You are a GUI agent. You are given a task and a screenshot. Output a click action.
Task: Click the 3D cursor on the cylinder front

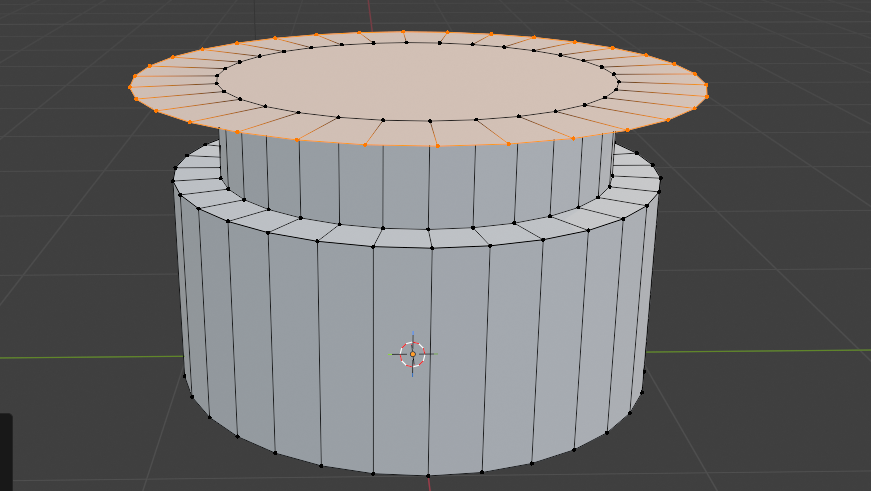coord(413,354)
